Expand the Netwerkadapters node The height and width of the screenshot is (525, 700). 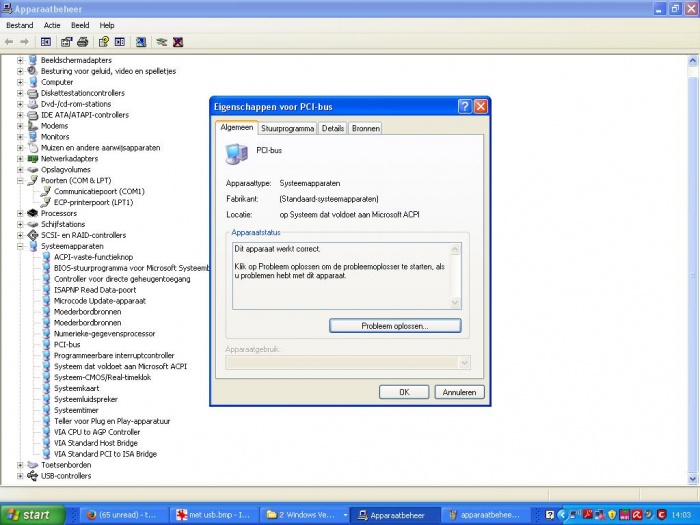(20, 158)
